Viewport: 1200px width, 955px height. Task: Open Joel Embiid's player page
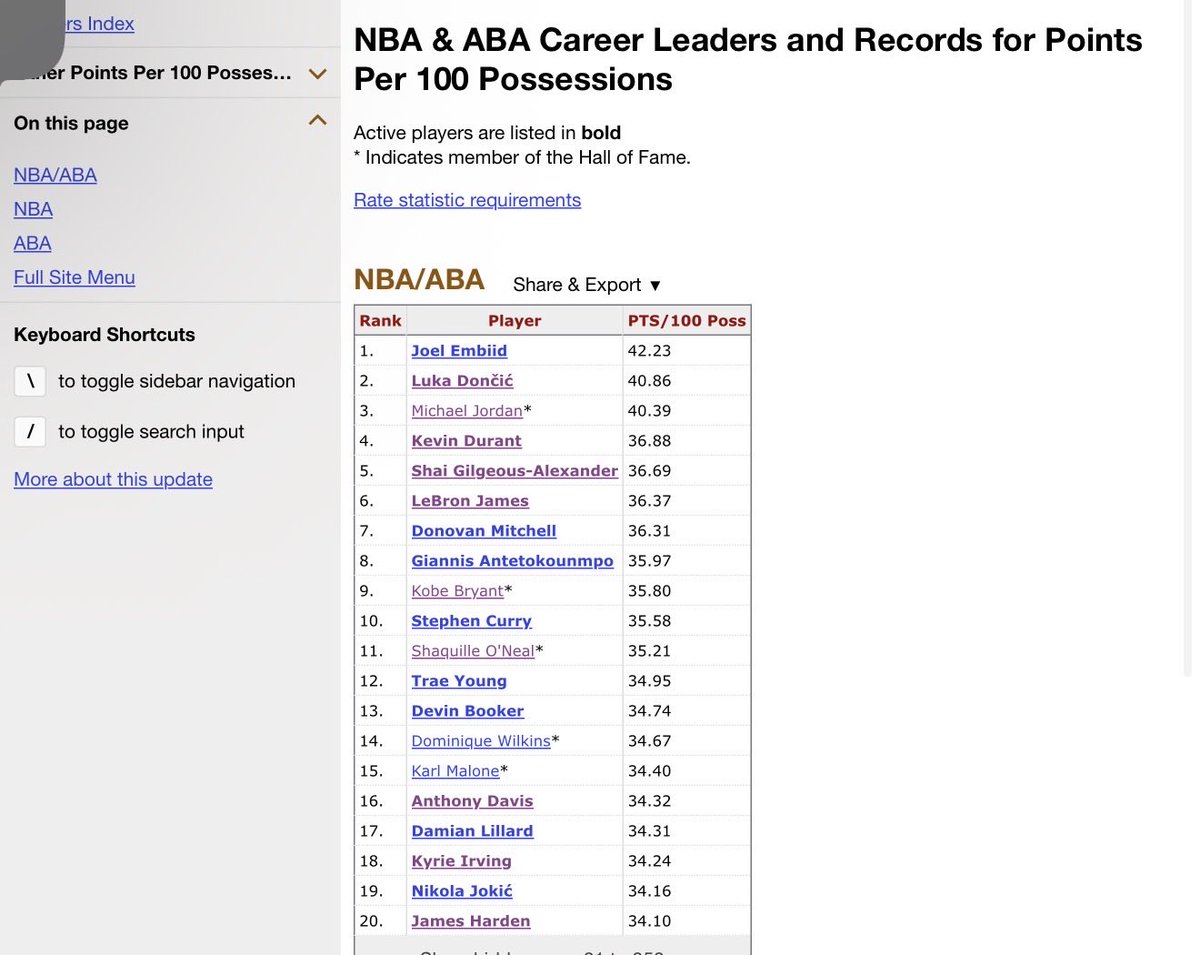click(459, 351)
